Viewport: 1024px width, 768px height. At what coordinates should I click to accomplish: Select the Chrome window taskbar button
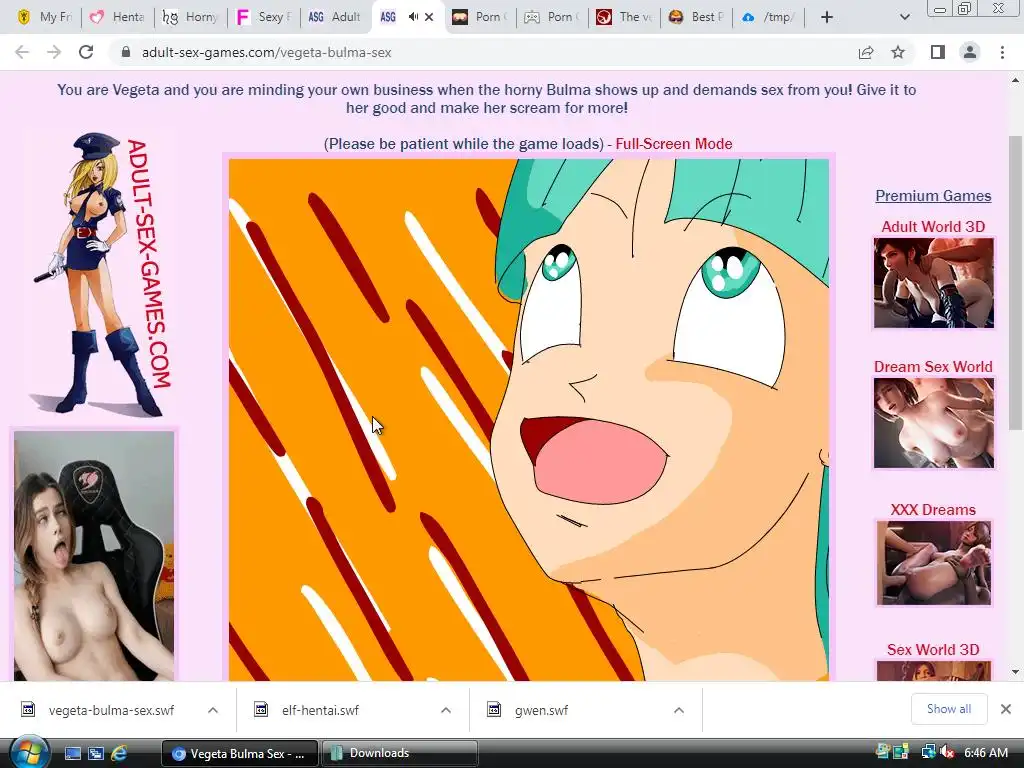tap(239, 754)
